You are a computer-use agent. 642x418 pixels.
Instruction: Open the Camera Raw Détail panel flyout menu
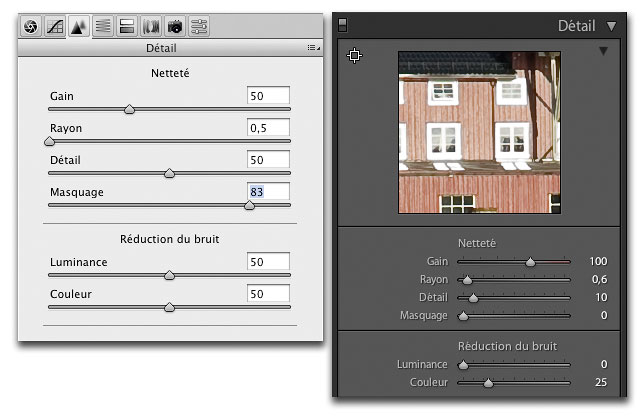click(314, 48)
